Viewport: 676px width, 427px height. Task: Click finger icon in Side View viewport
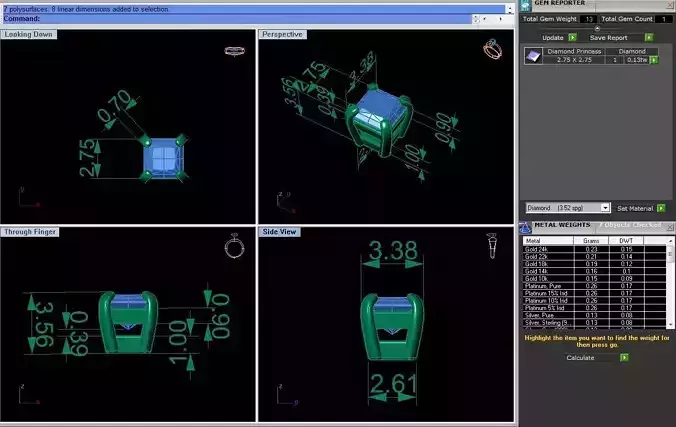point(492,245)
